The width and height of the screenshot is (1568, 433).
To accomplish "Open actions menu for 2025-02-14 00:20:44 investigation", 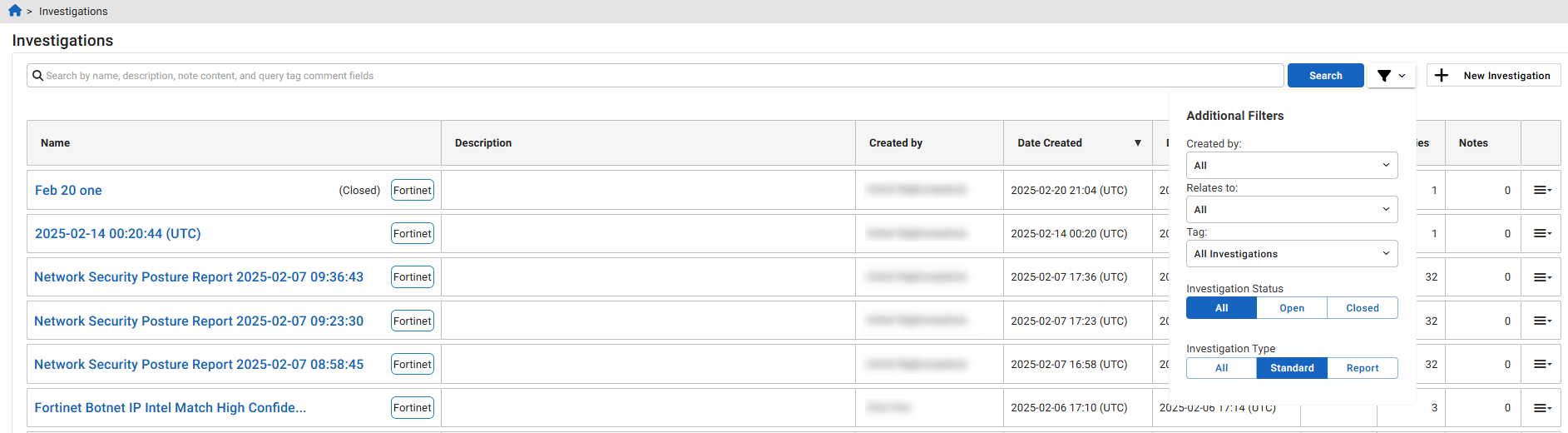I will click(x=1541, y=234).
